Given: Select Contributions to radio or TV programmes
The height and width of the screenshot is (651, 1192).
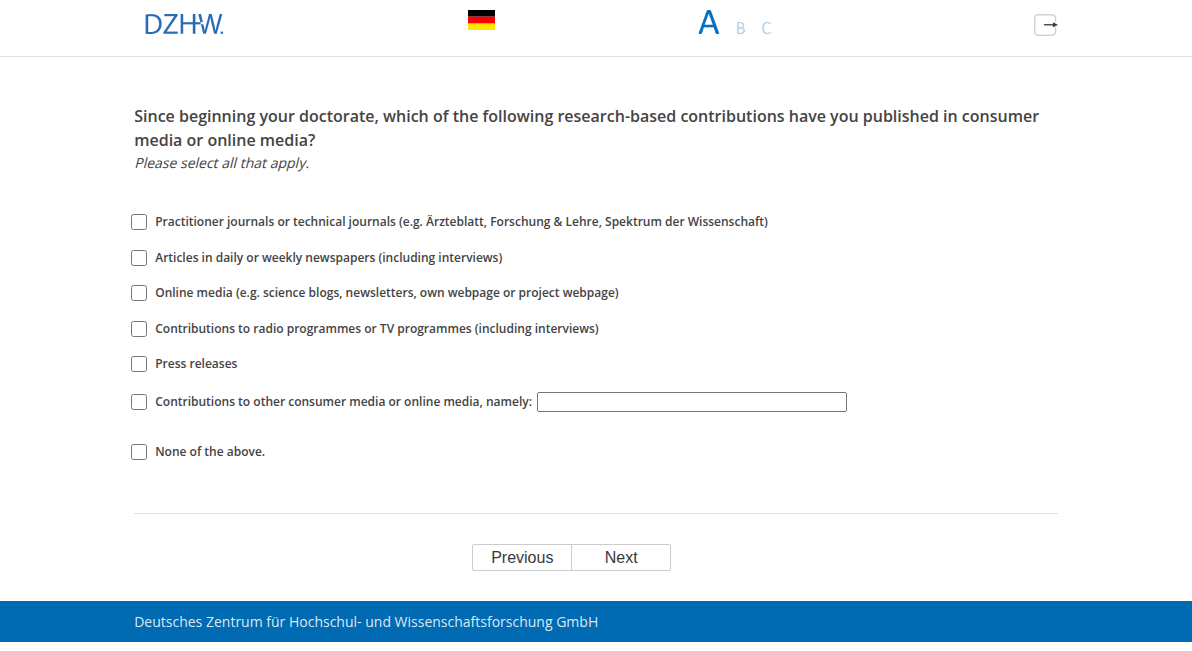Looking at the screenshot, I should [139, 329].
